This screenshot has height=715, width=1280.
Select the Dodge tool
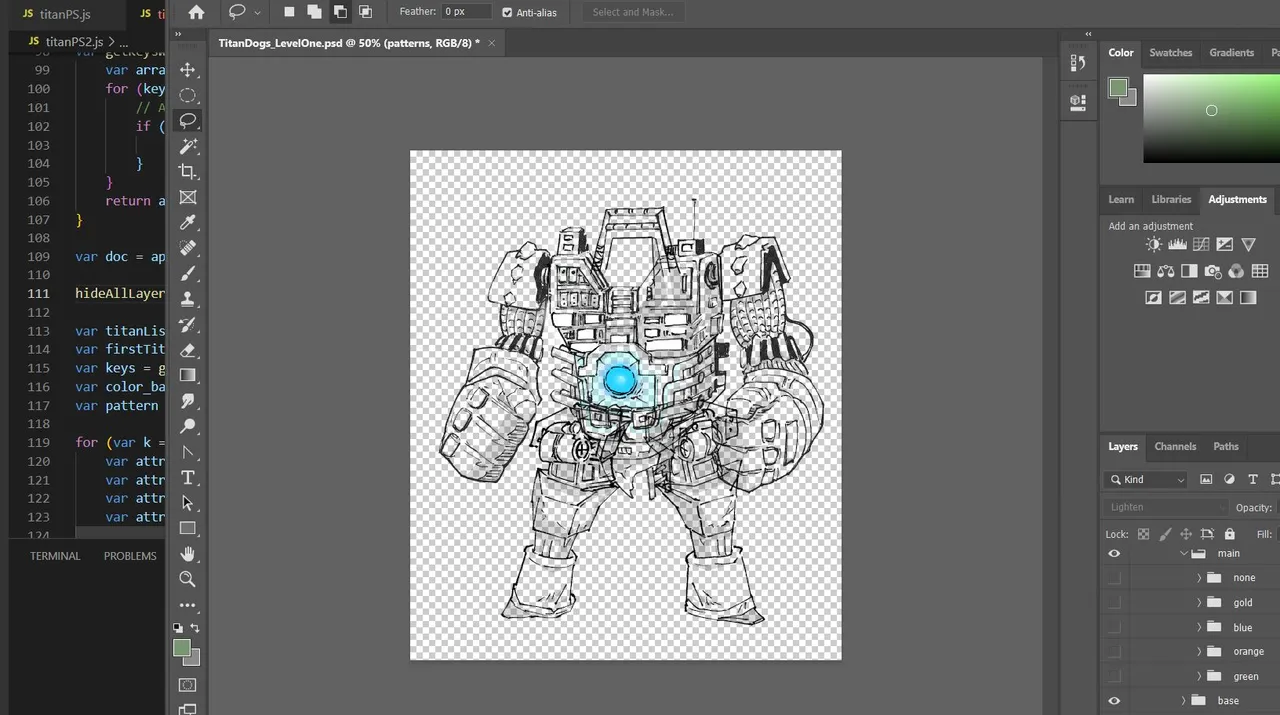tap(187, 426)
